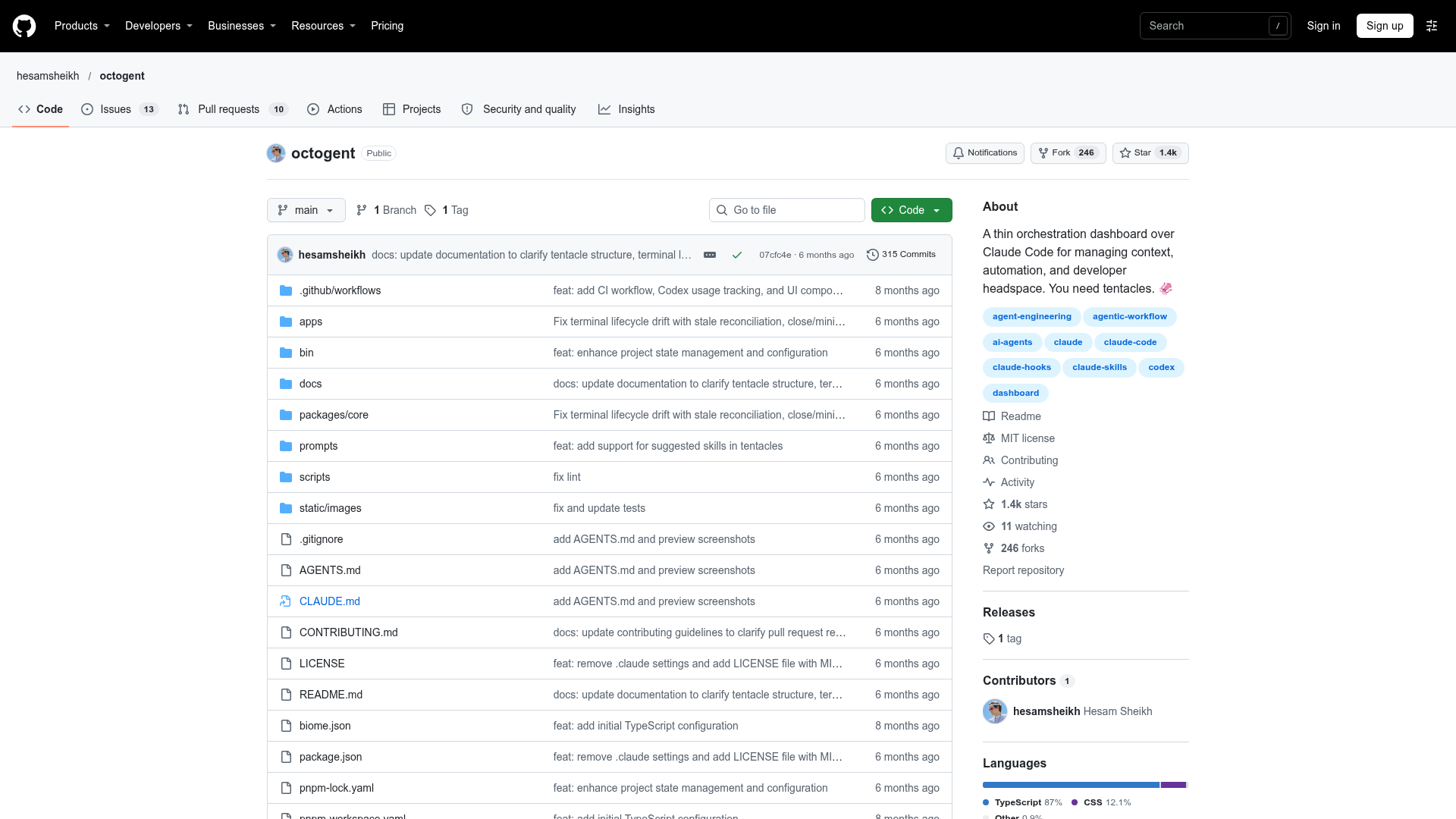Screen dimensions: 1456x819
Task: Switch to the Pull requests tab
Action: (x=233, y=109)
